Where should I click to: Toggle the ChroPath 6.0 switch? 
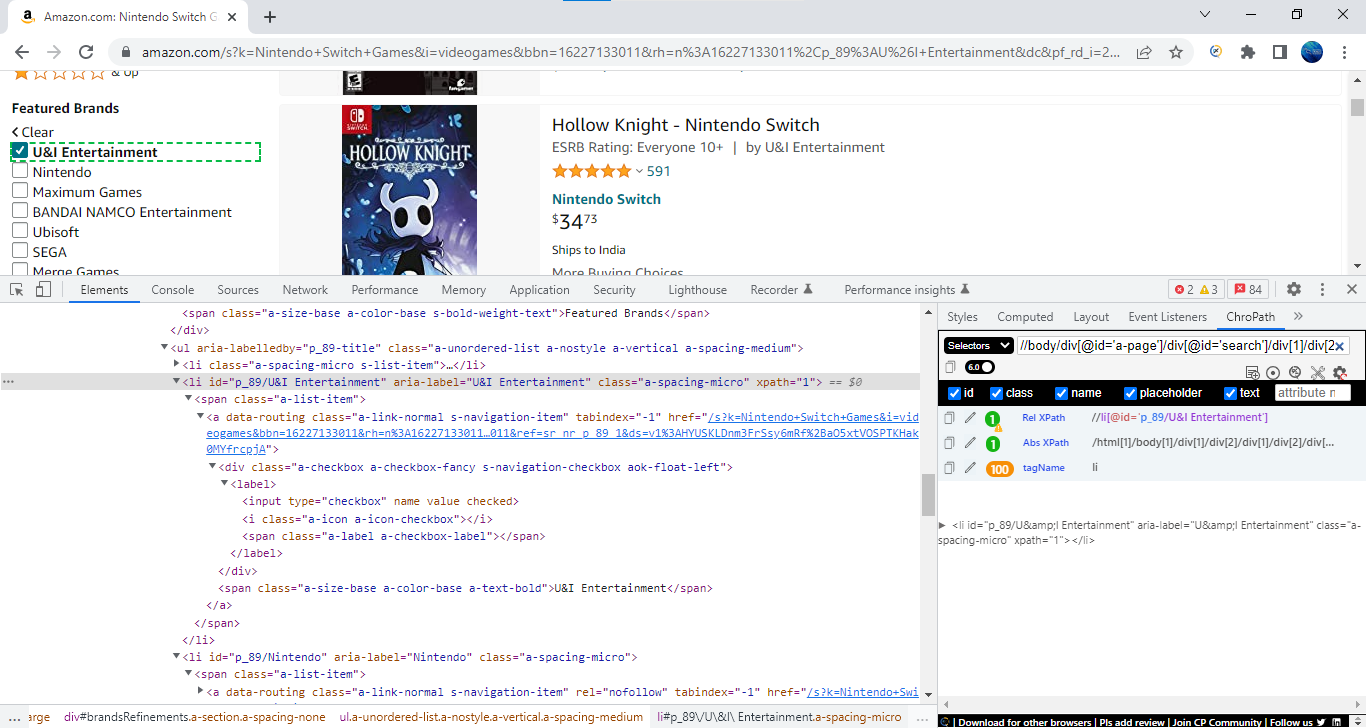tap(980, 368)
